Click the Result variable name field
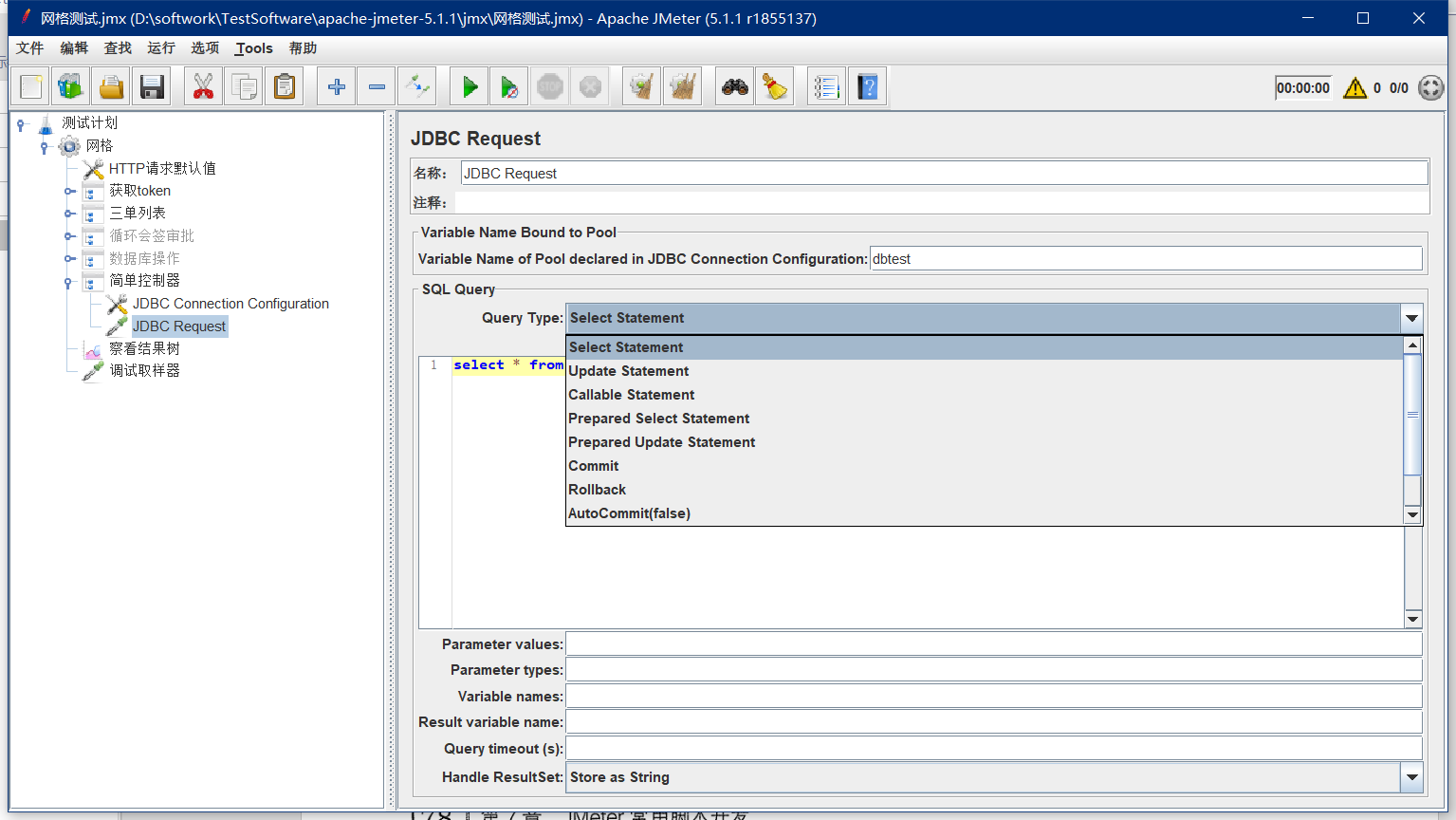Image resolution: width=1456 pixels, height=820 pixels. click(x=994, y=722)
